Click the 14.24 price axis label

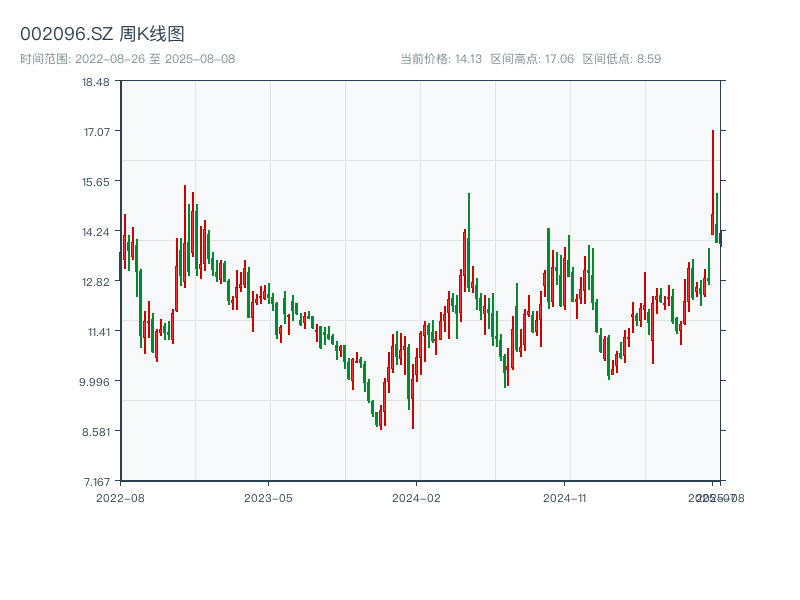tap(96, 232)
